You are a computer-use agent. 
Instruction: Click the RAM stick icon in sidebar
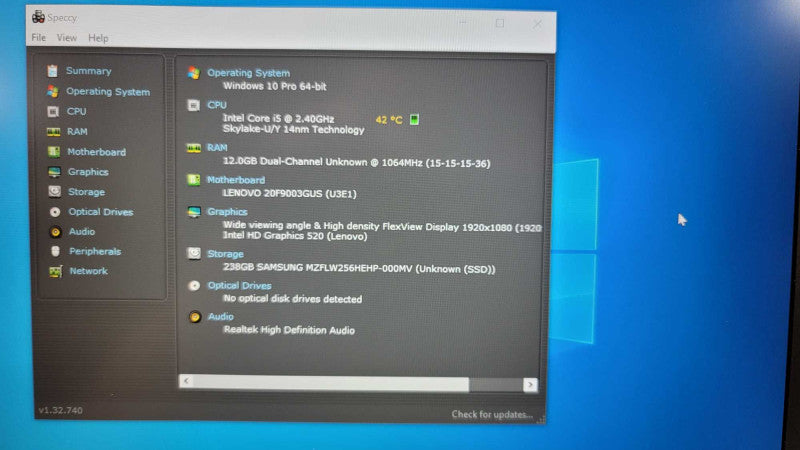coord(54,132)
